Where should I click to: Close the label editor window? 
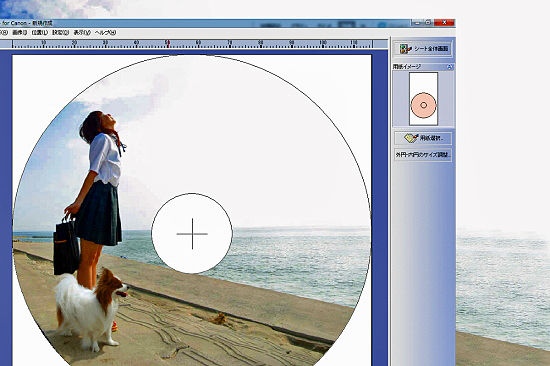pyautogui.click(x=444, y=23)
